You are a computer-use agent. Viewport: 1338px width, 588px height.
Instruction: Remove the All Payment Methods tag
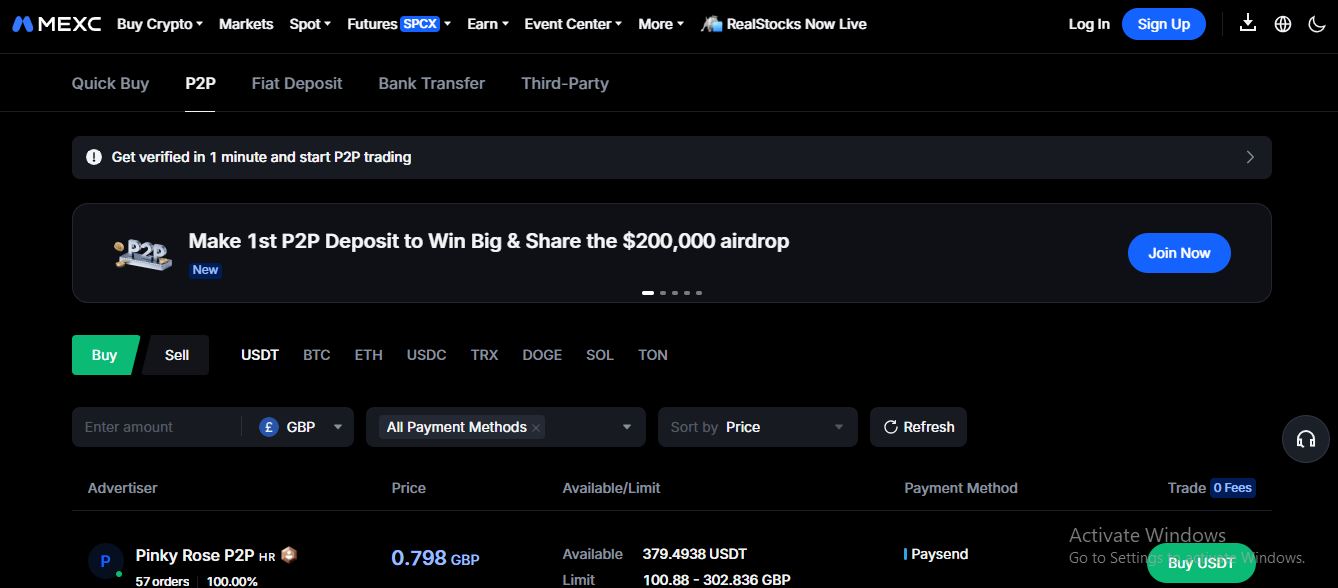(536, 428)
